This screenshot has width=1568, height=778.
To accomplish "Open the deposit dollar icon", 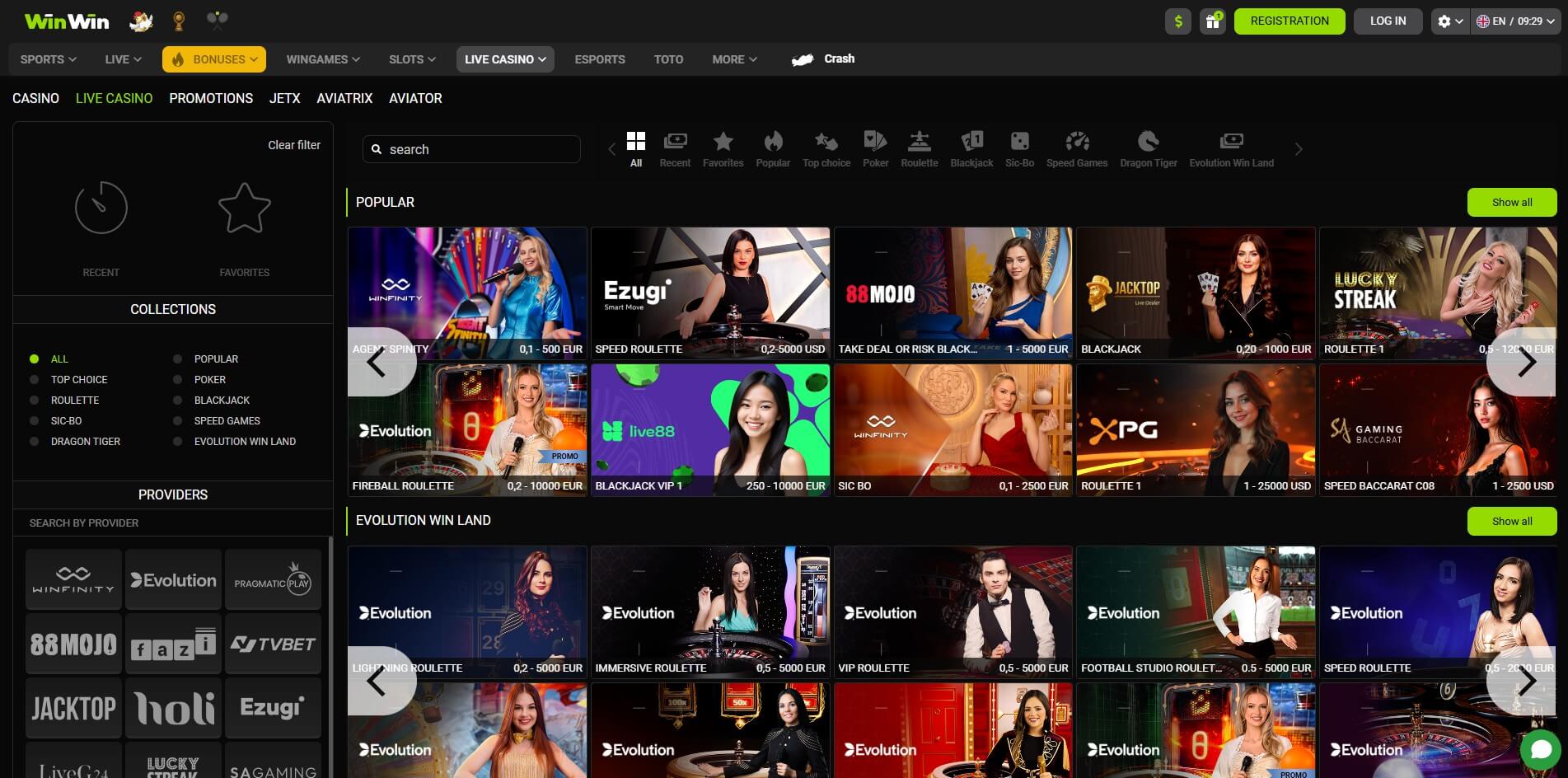I will 1177,21.
